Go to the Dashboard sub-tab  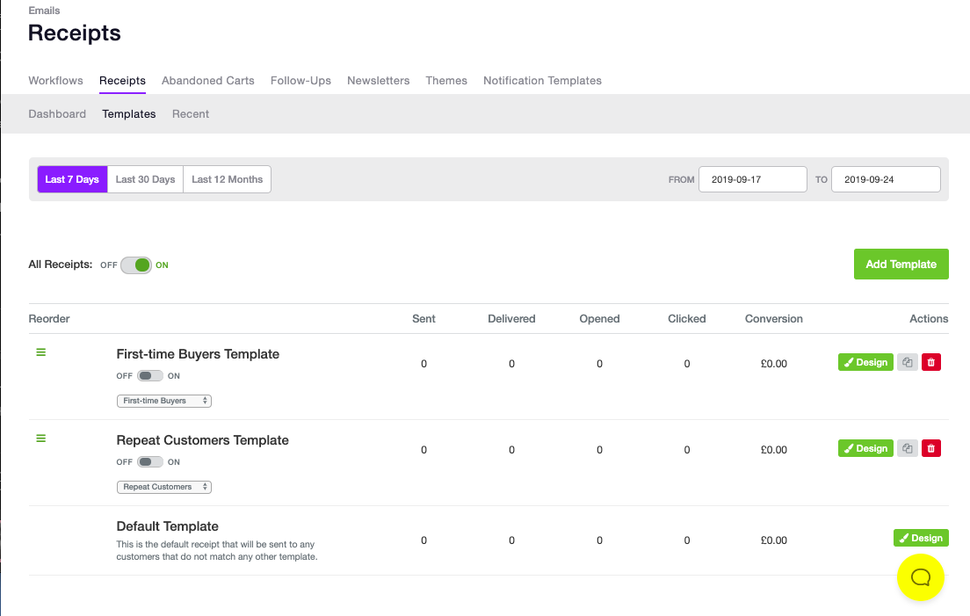click(57, 113)
